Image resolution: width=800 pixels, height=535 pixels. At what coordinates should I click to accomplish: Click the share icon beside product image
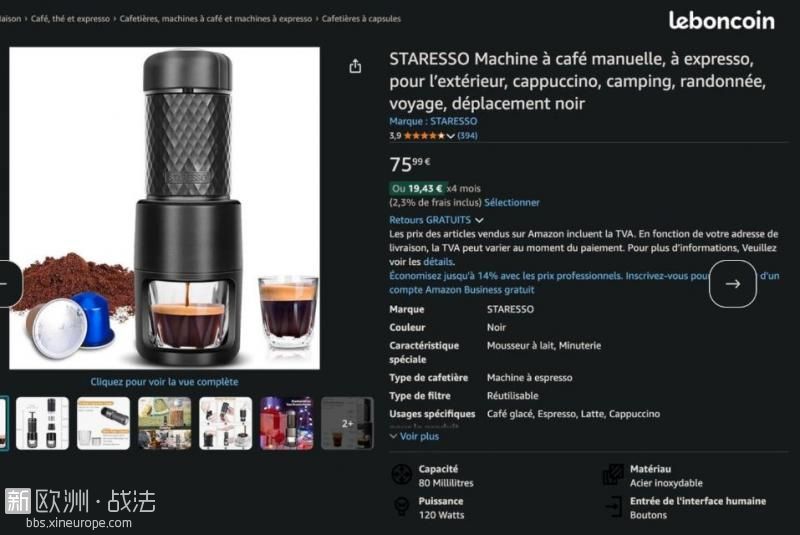(355, 66)
